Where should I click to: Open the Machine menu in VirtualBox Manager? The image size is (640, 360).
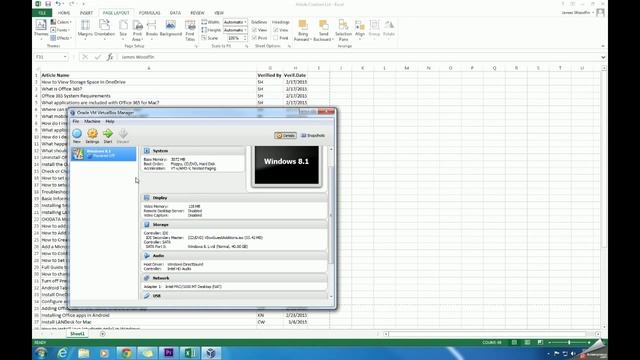[x=92, y=122]
